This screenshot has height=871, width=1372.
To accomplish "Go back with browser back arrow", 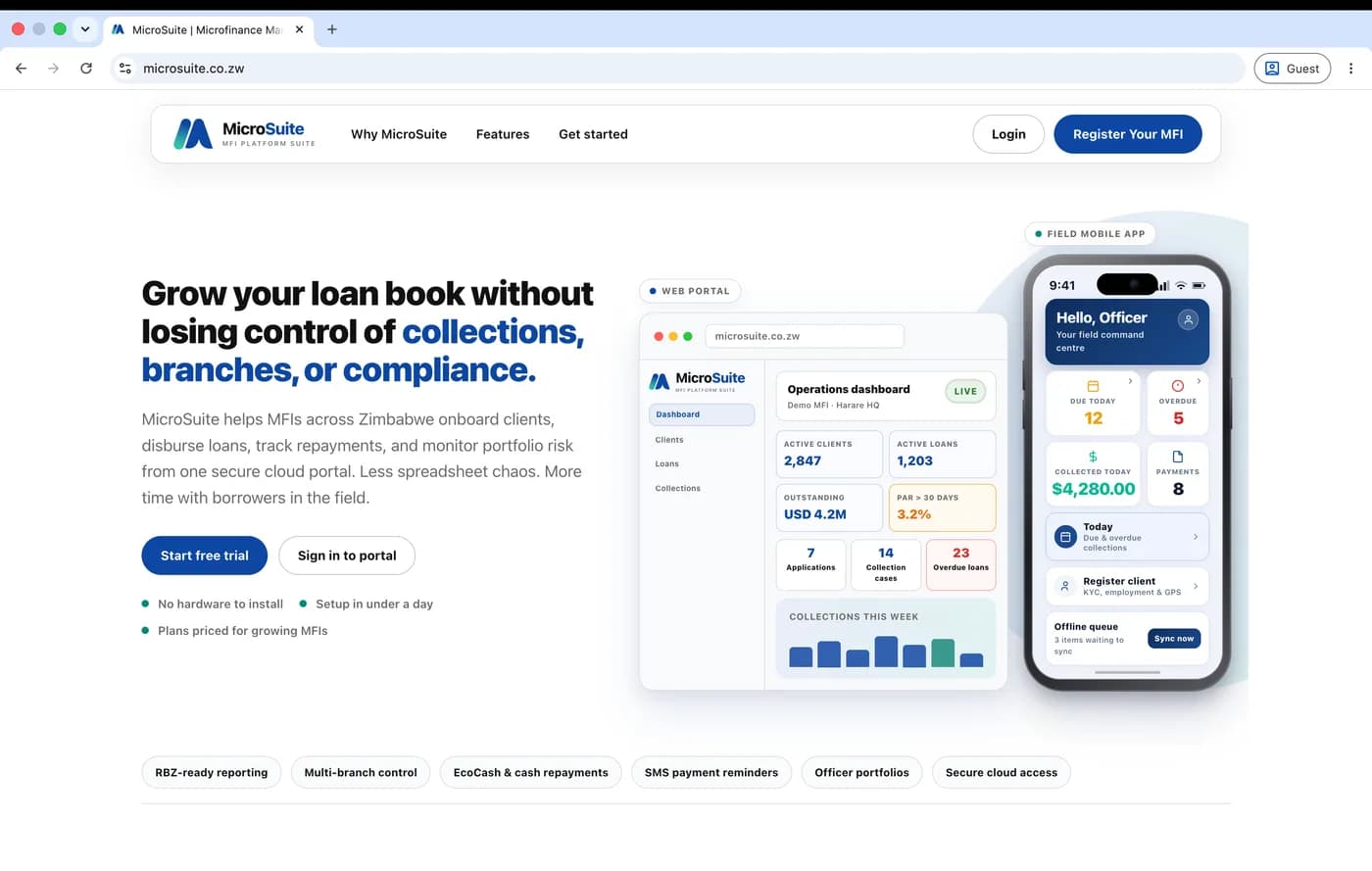I will tap(21, 69).
